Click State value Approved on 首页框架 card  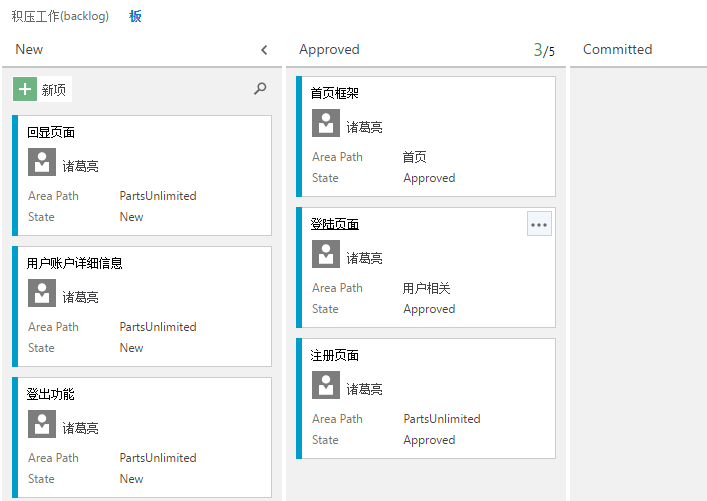[429, 178]
